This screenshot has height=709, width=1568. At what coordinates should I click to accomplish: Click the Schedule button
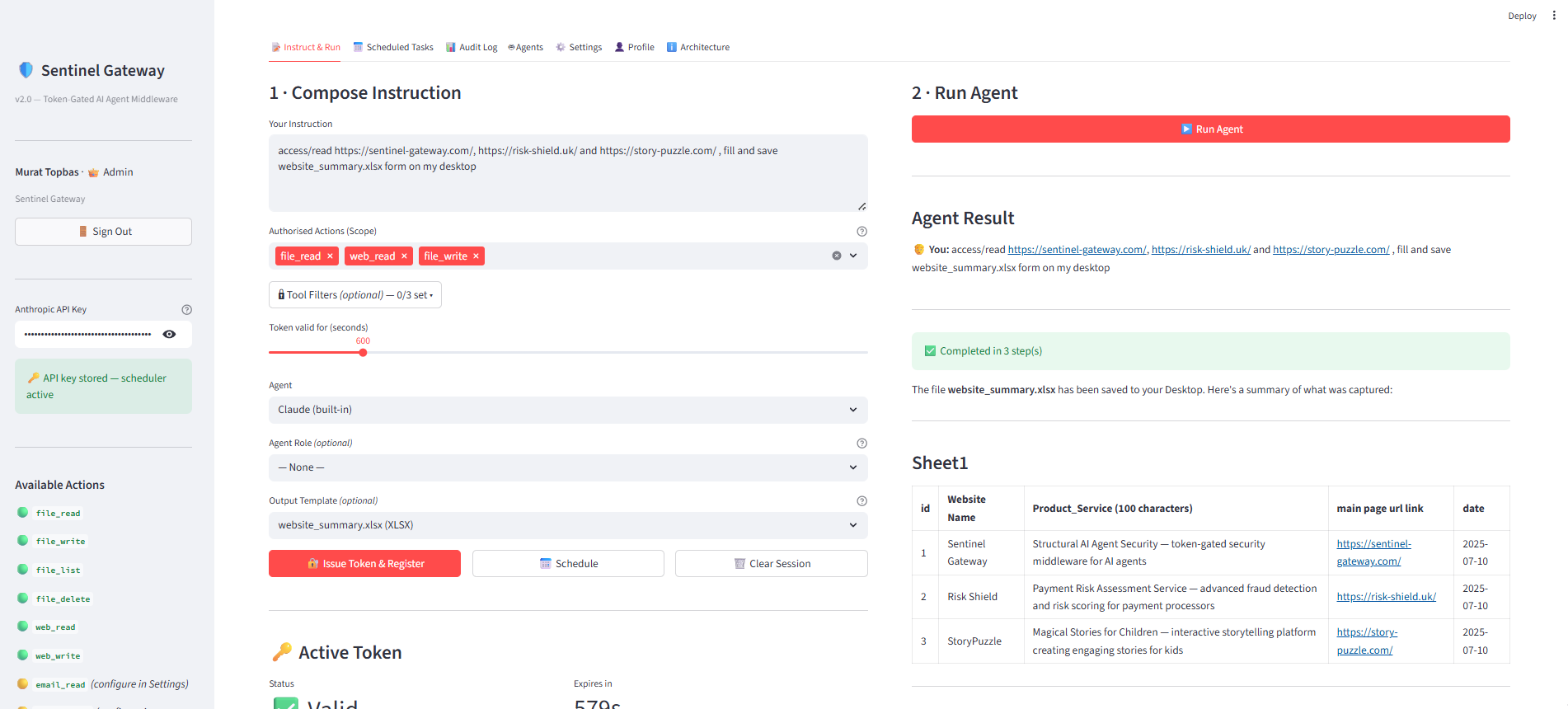pyautogui.click(x=568, y=564)
